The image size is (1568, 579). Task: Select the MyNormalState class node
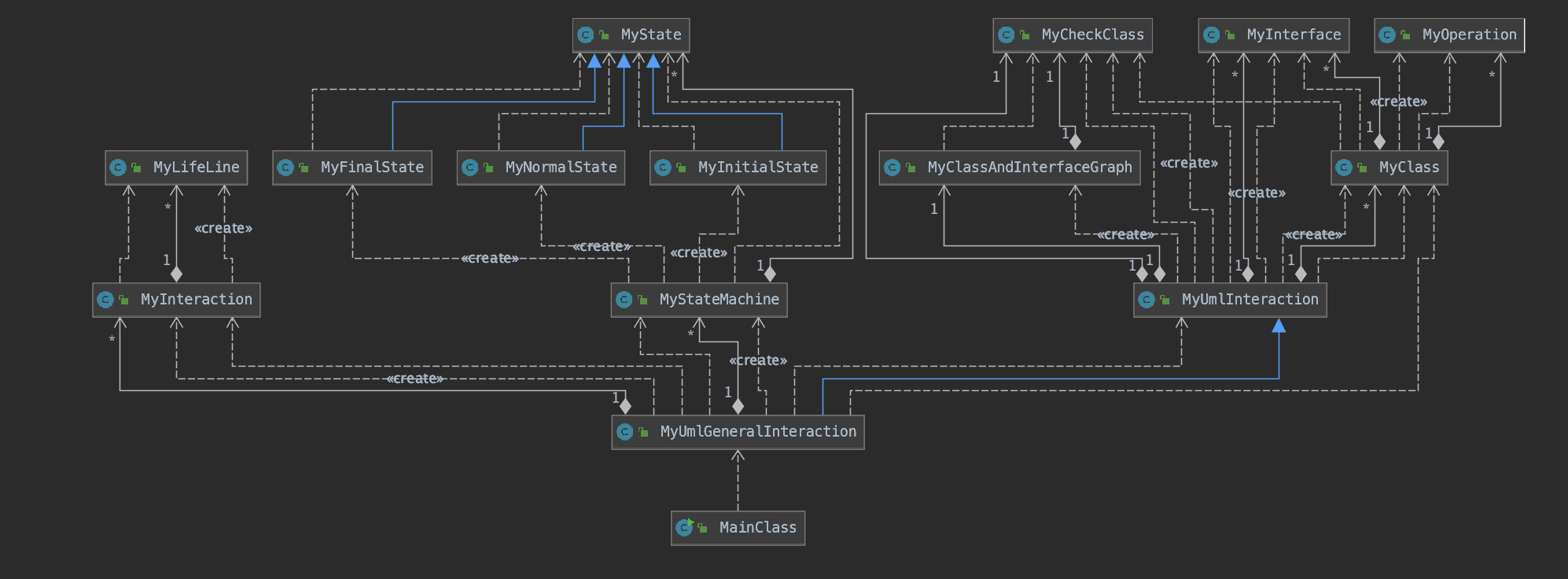pyautogui.click(x=541, y=168)
